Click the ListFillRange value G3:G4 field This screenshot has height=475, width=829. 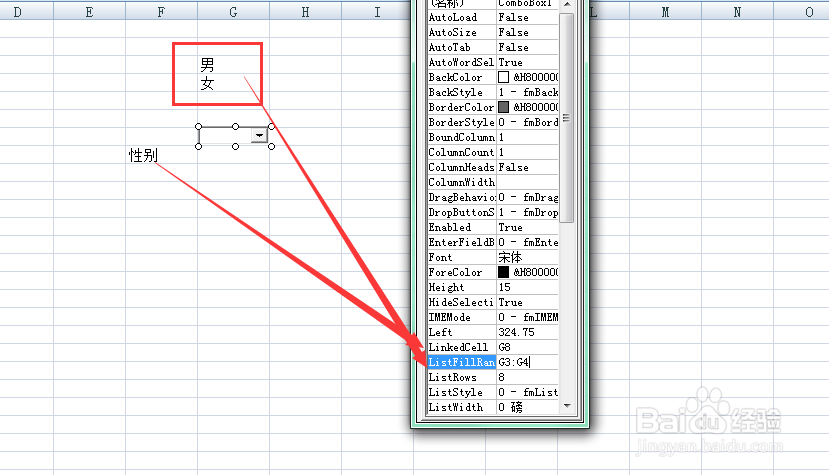coord(528,362)
